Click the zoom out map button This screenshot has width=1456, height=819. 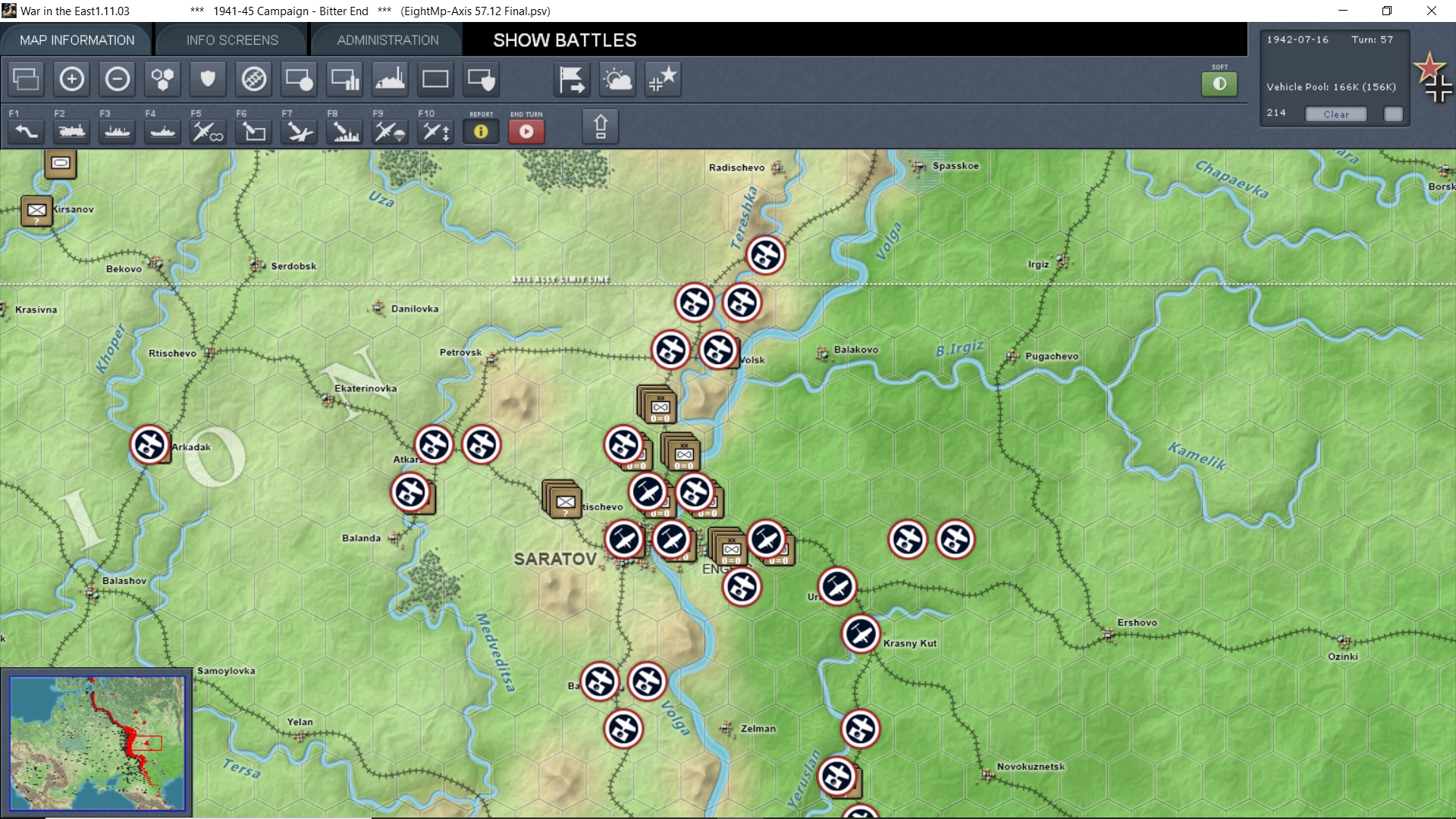point(118,79)
